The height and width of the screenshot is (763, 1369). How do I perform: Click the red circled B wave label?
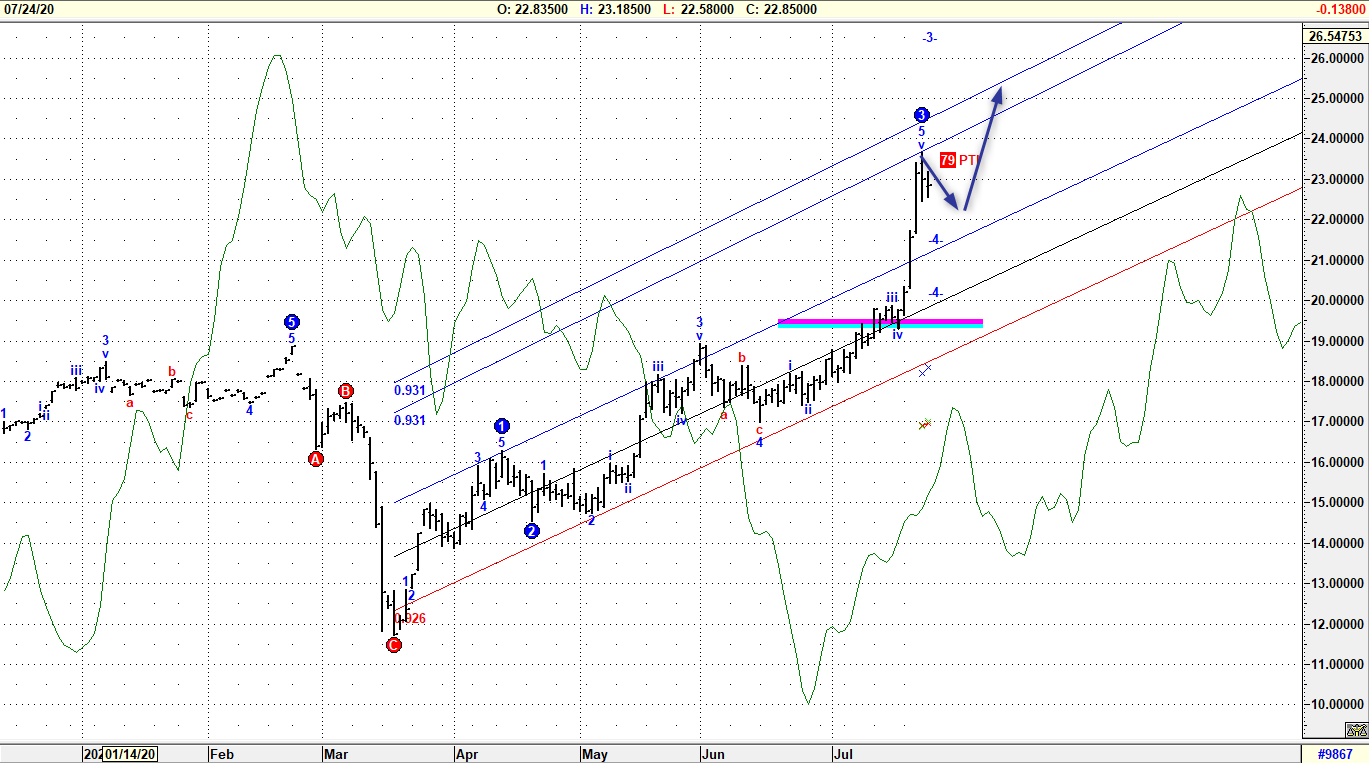[346, 389]
